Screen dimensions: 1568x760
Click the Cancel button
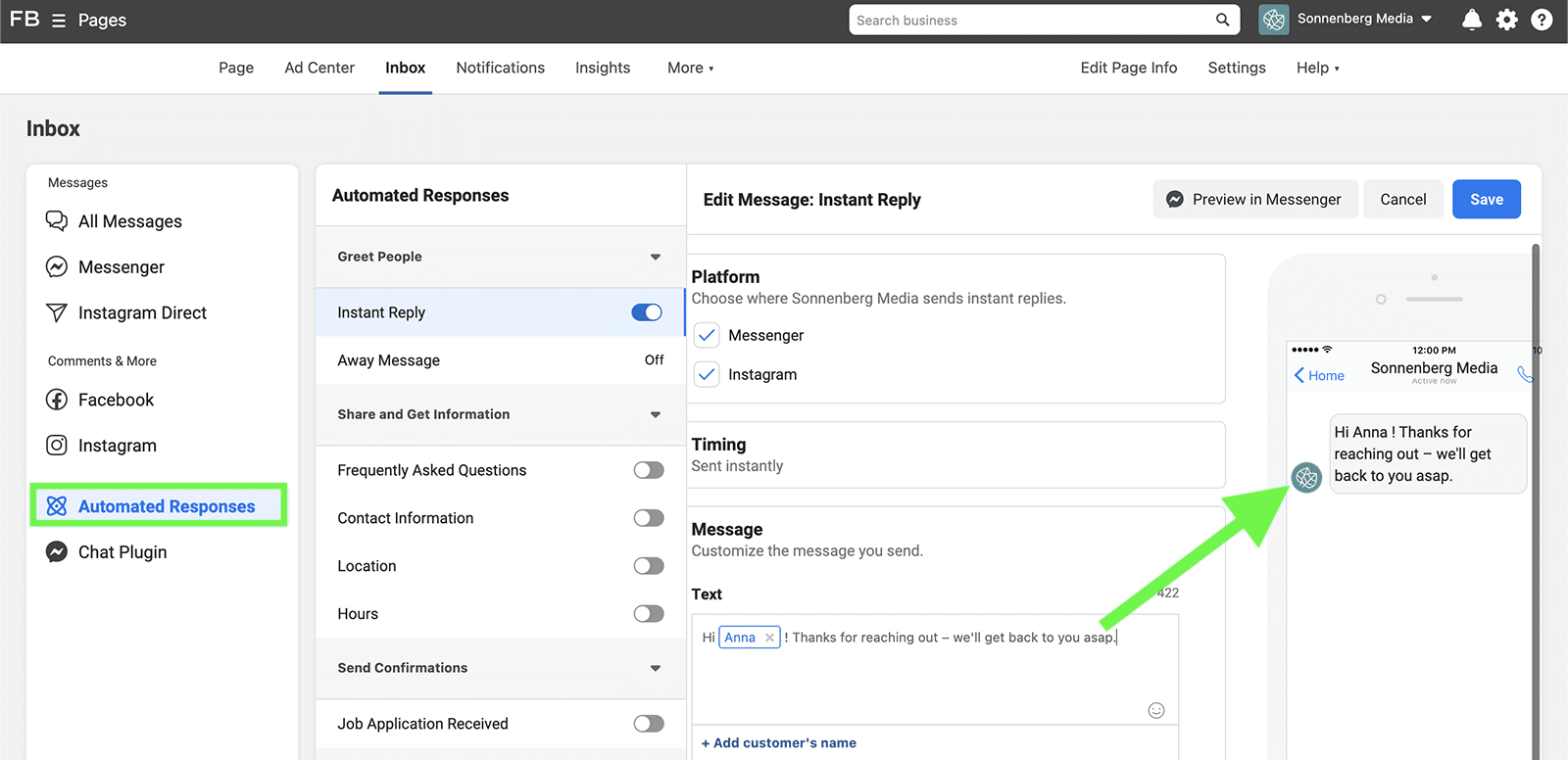coord(1403,199)
